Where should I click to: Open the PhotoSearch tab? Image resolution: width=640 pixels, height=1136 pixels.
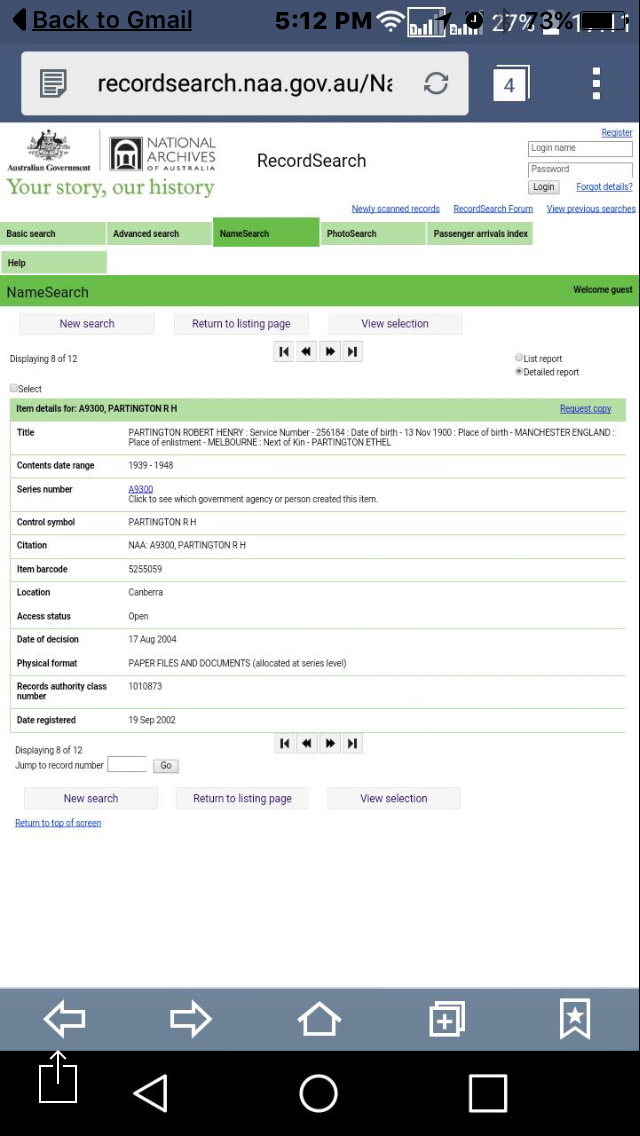tap(373, 234)
